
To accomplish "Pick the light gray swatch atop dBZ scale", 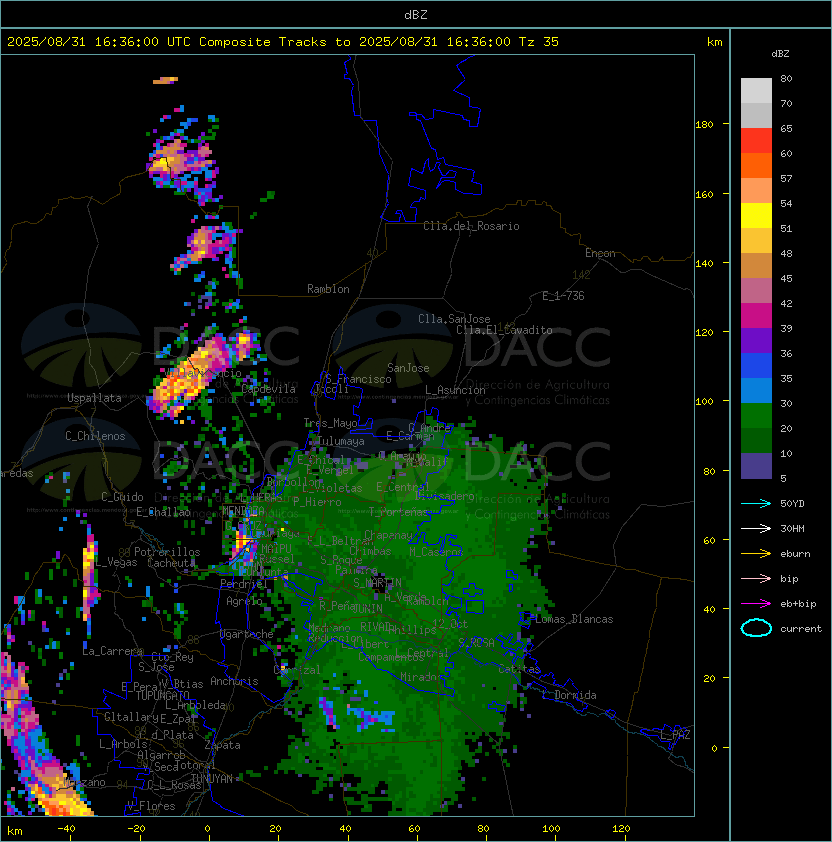I will [756, 90].
